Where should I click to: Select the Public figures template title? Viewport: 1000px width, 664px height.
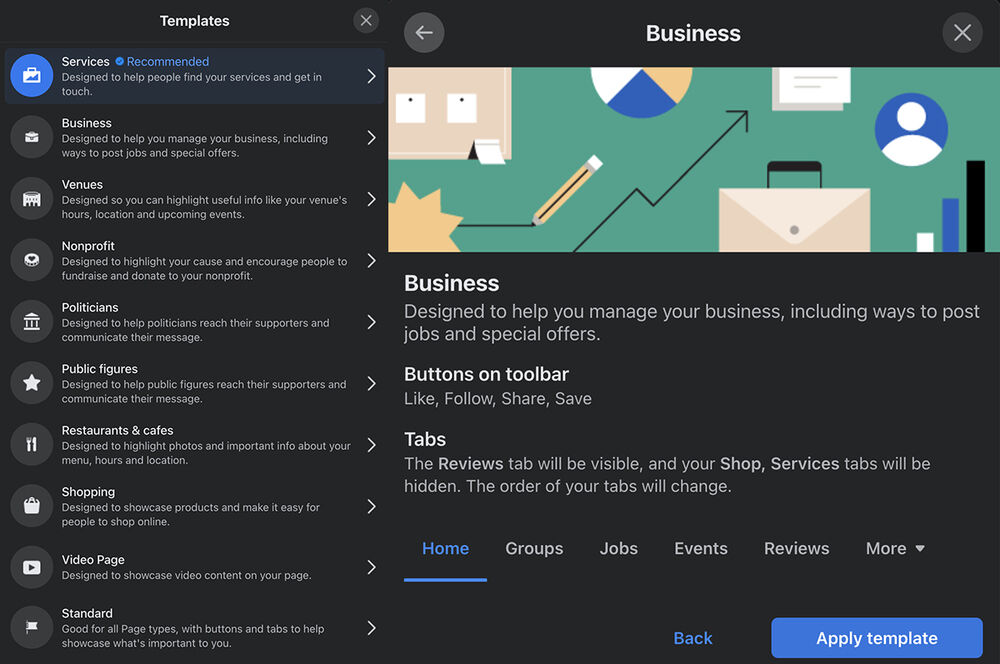point(99,369)
